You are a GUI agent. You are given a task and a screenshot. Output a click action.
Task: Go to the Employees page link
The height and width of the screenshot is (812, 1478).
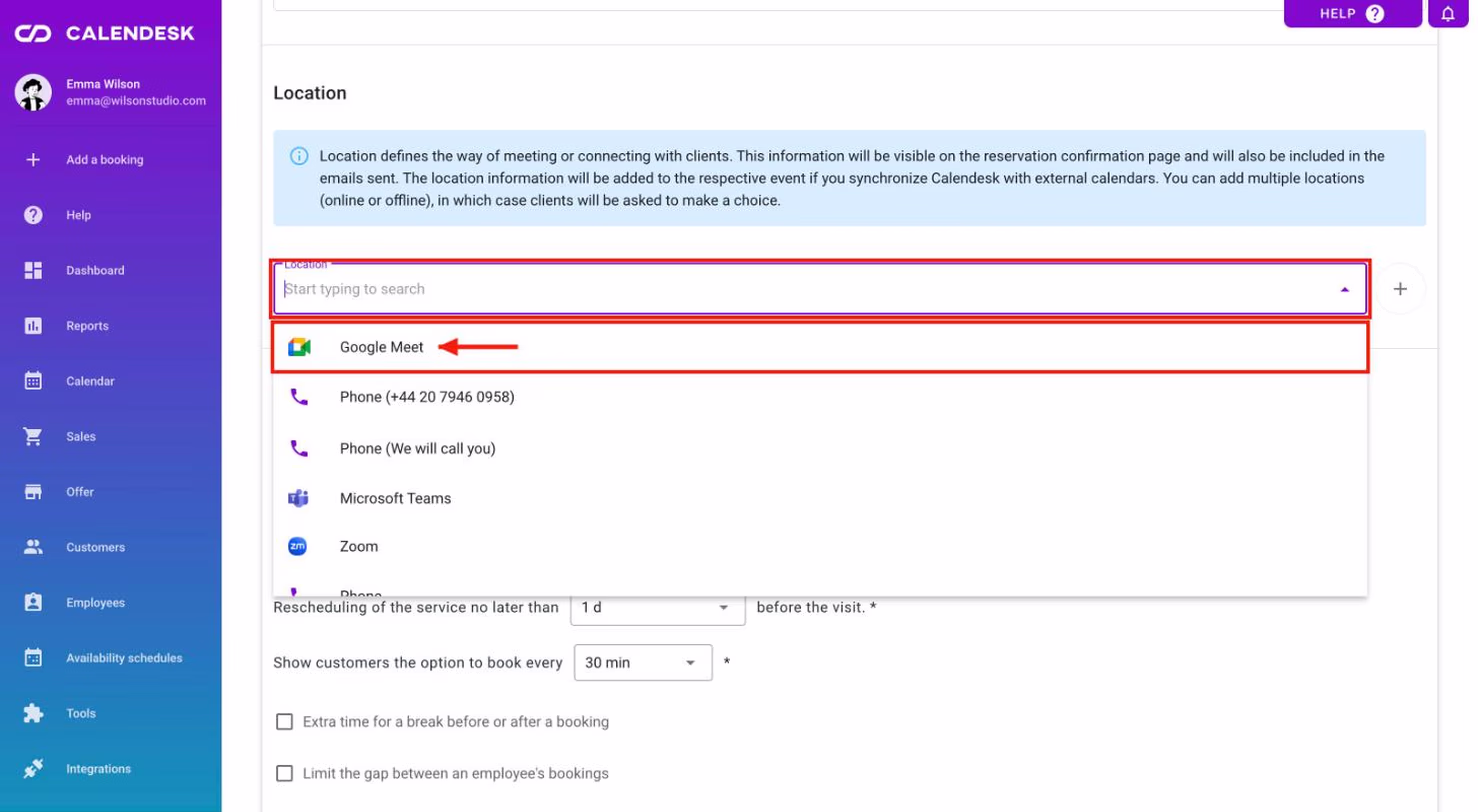point(96,603)
